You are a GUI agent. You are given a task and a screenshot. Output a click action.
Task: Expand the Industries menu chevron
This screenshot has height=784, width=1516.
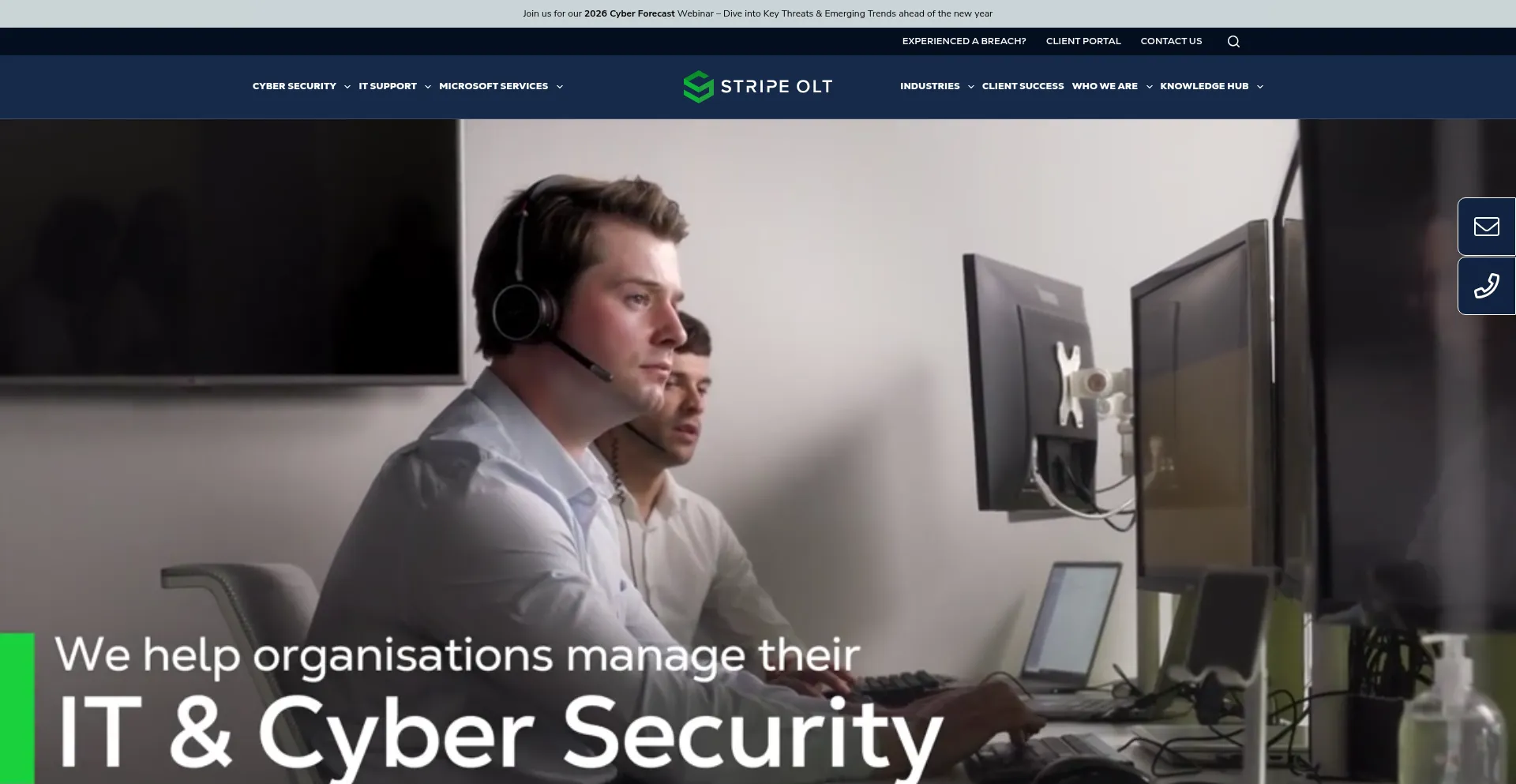pyautogui.click(x=971, y=87)
